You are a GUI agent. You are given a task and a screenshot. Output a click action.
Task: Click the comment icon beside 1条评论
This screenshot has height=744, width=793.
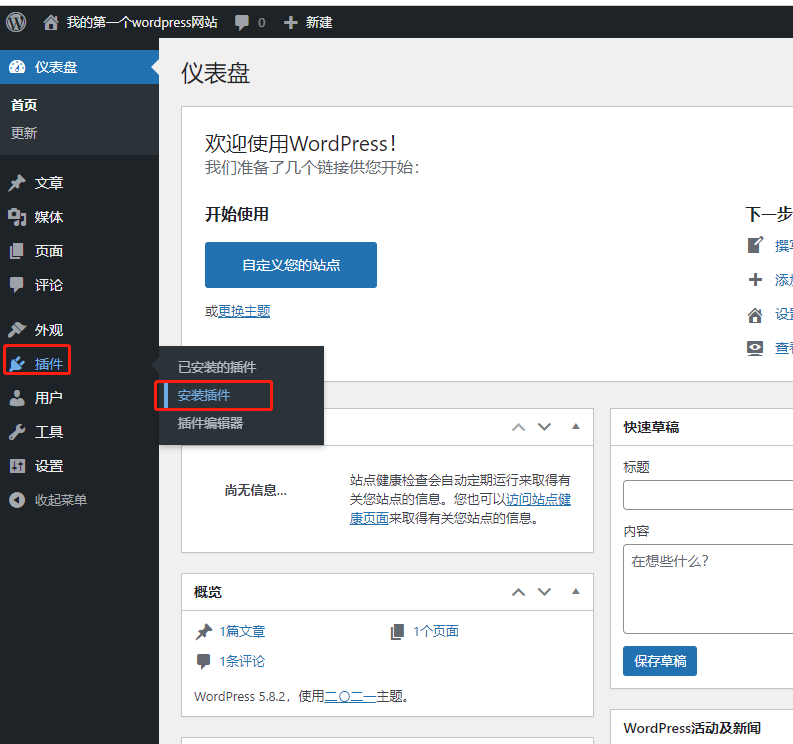pos(203,662)
